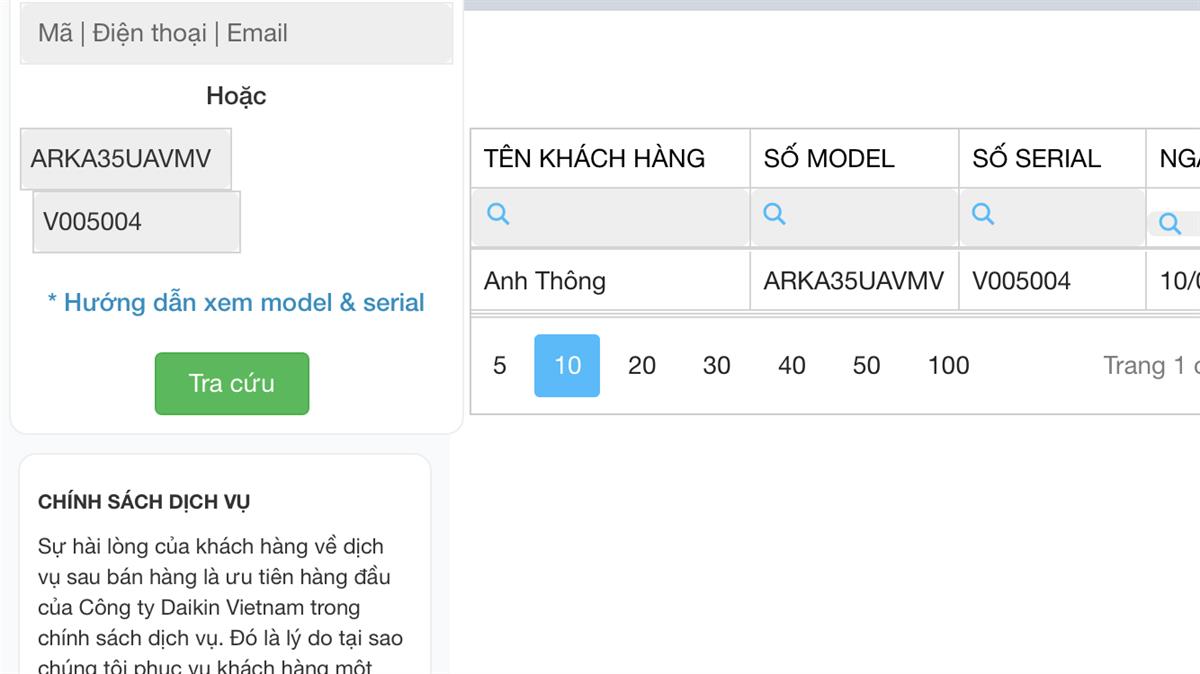This screenshot has width=1200, height=674.
Task: Display 100 rows per page
Action: coord(948,366)
